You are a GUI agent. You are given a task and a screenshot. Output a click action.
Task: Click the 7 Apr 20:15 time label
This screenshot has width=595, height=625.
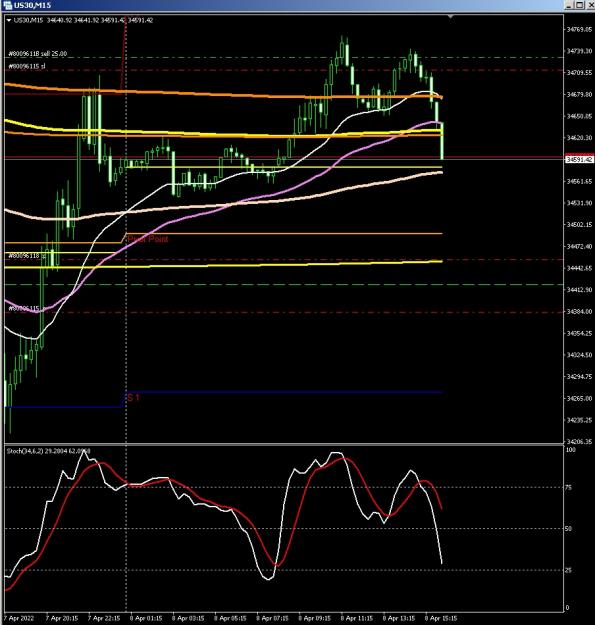point(62,618)
